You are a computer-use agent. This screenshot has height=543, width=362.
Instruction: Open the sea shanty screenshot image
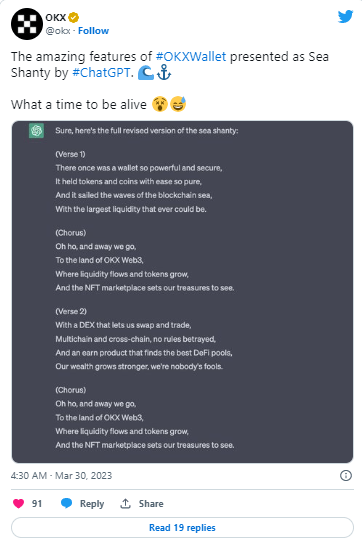[x=182, y=292]
